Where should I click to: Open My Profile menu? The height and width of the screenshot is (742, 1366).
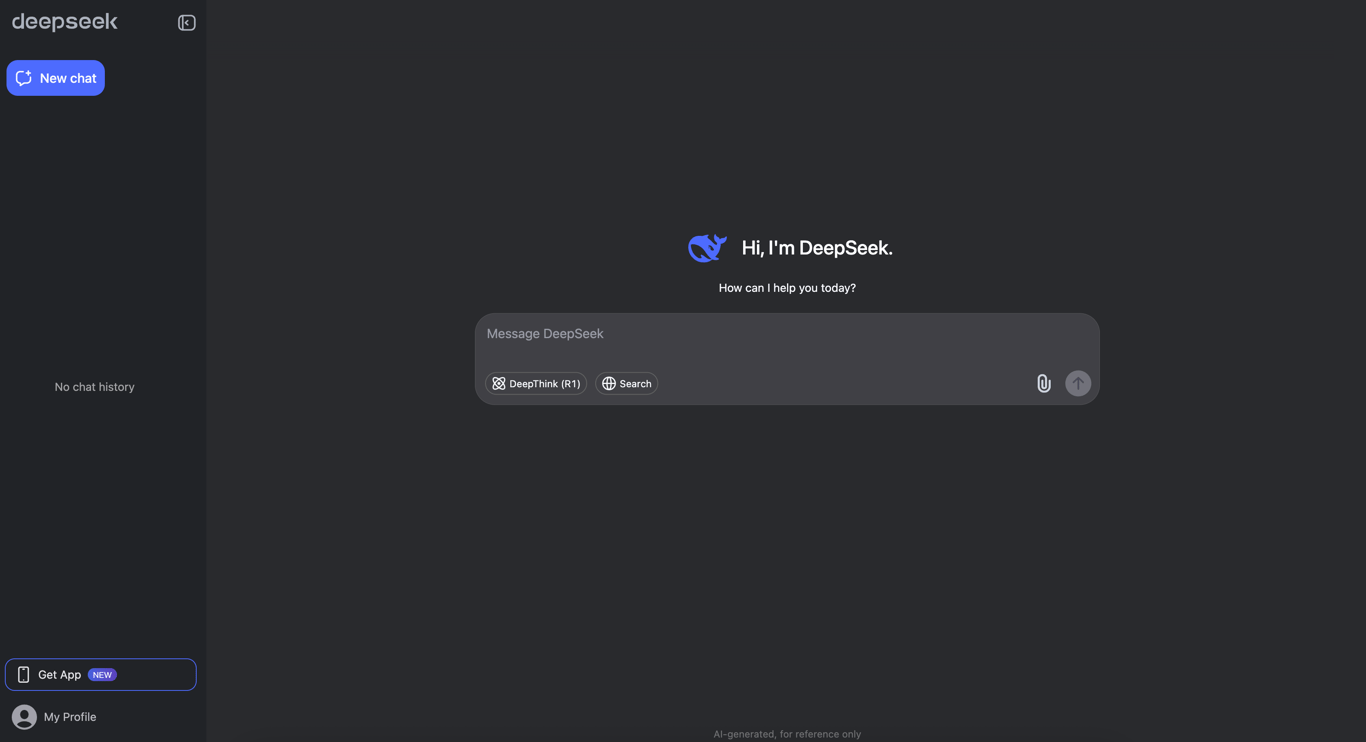click(54, 717)
